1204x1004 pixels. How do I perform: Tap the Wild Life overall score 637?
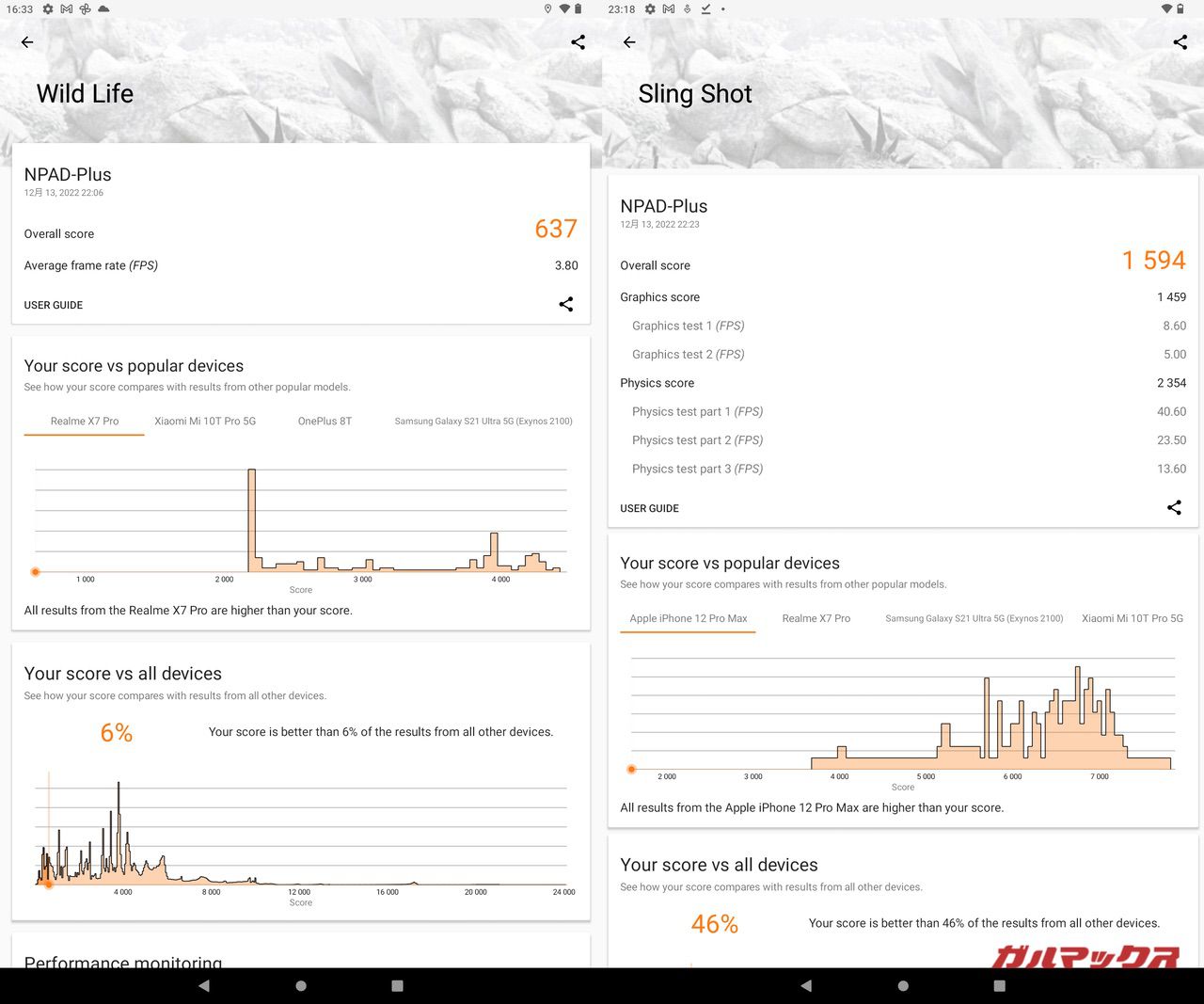pyautogui.click(x=555, y=229)
